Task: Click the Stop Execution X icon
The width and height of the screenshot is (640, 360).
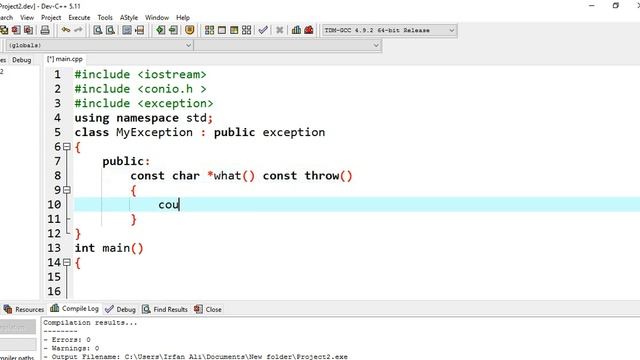Action: tap(280, 30)
